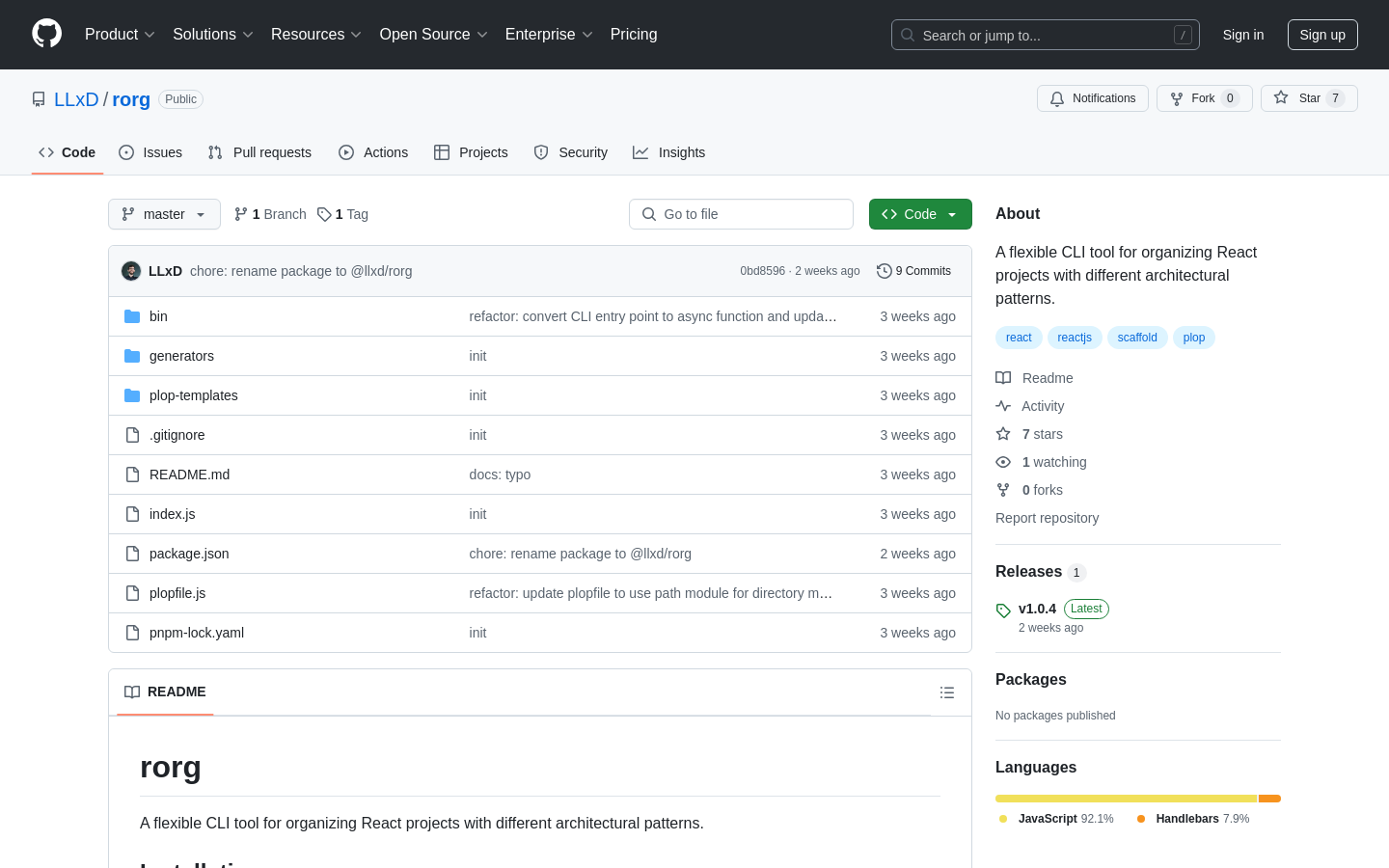
Task: Click the branch icon next to 1 Branch
Action: pyautogui.click(x=241, y=214)
